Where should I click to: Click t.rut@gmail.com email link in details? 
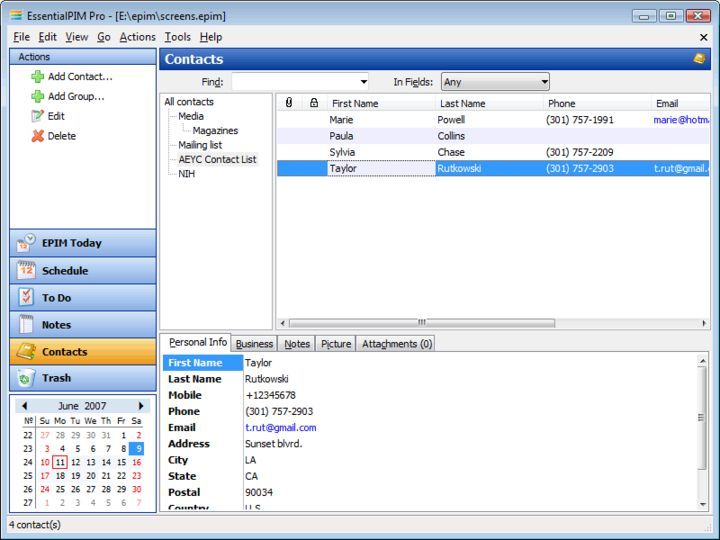[281, 428]
